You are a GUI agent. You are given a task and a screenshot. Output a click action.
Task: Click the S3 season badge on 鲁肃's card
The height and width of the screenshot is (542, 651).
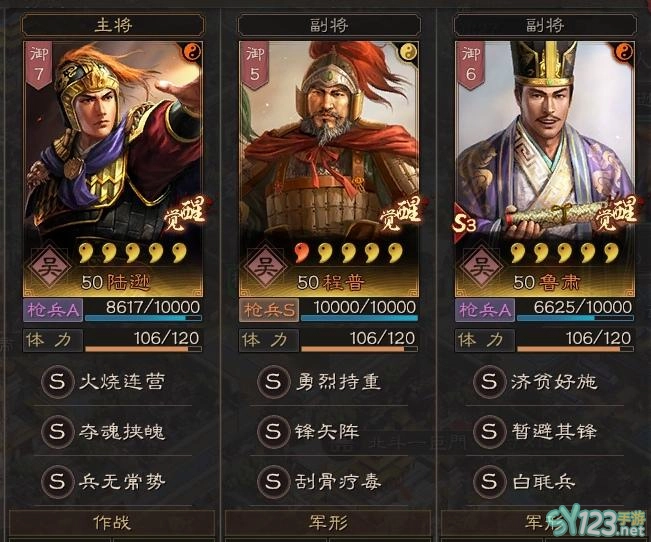pyautogui.click(x=464, y=224)
